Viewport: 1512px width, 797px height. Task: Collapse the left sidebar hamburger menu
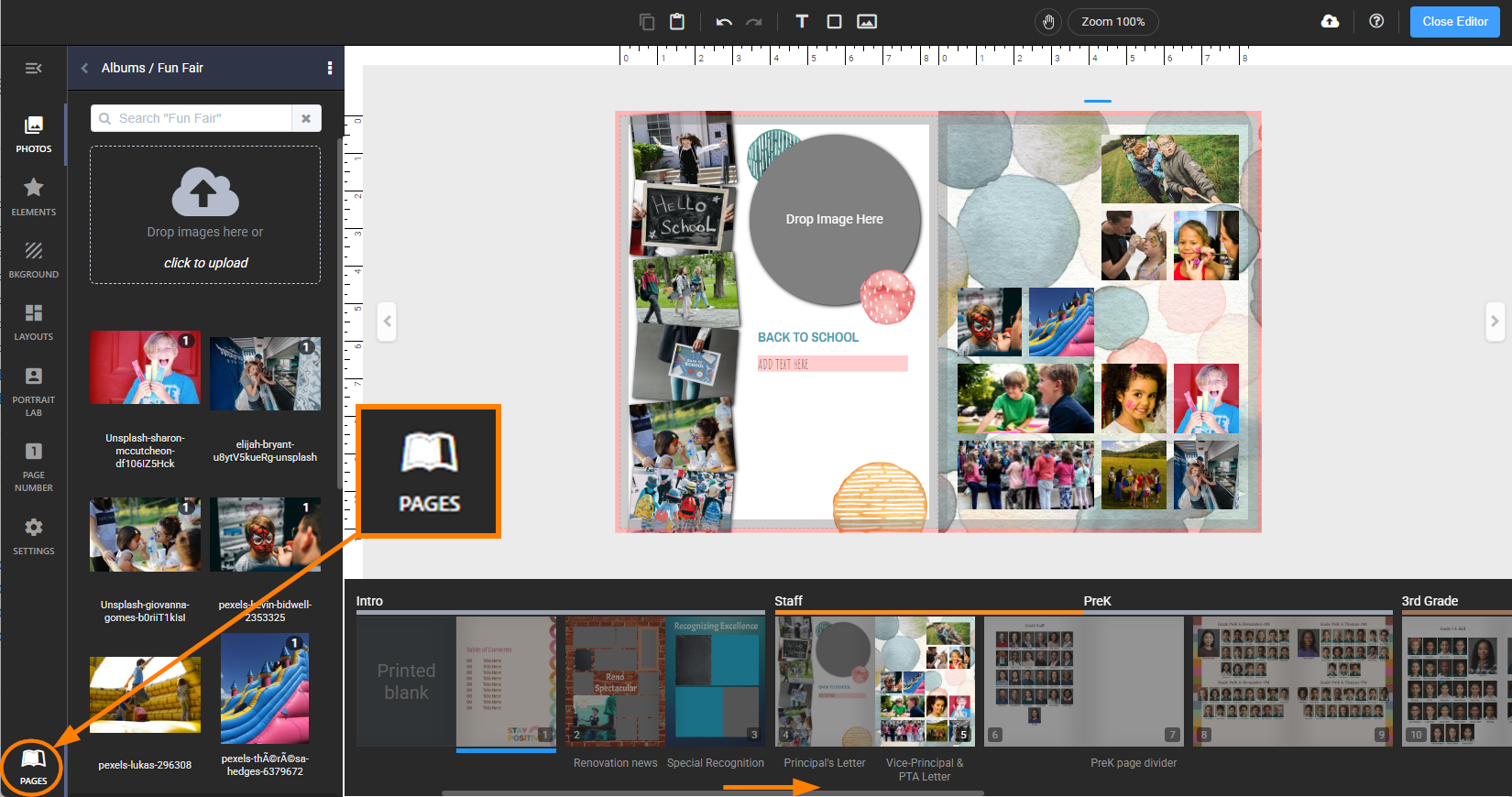[33, 68]
